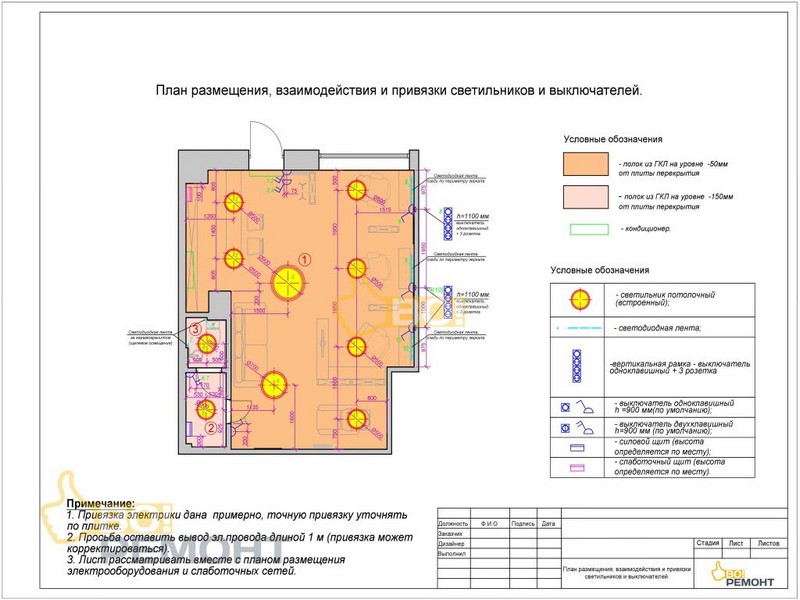Click the sheet name text inside the title block
This screenshot has width=800, height=600.
point(627,572)
